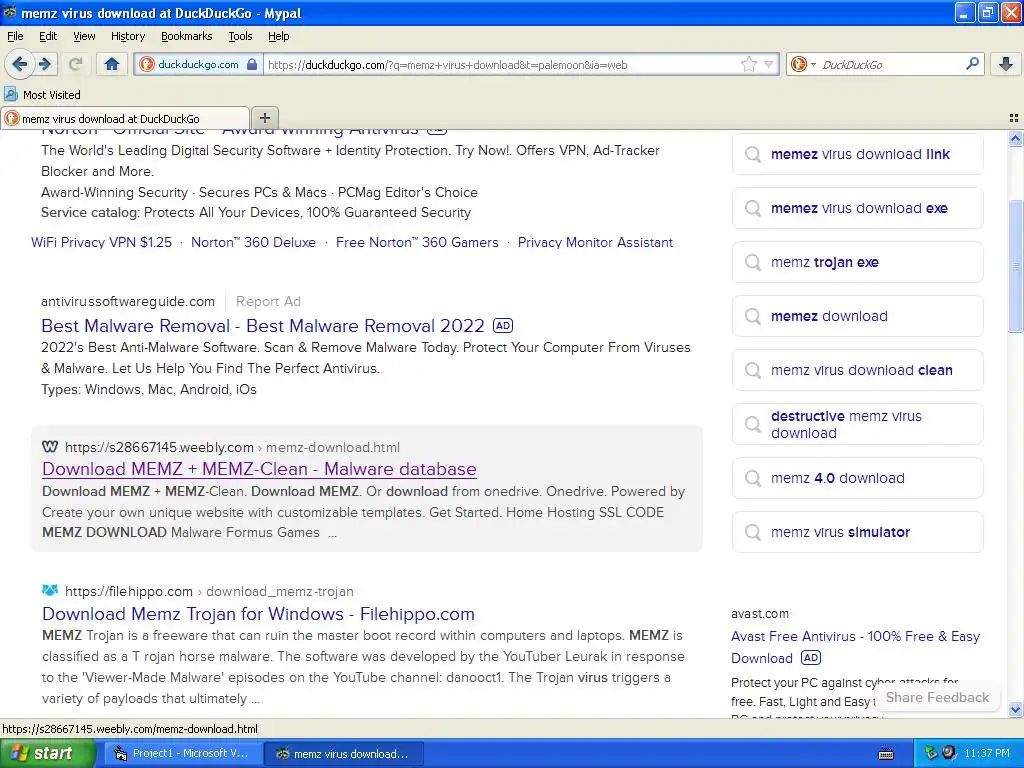Image resolution: width=1024 pixels, height=768 pixels.
Task: Reload the page with the refresh icon
Action: [75, 64]
